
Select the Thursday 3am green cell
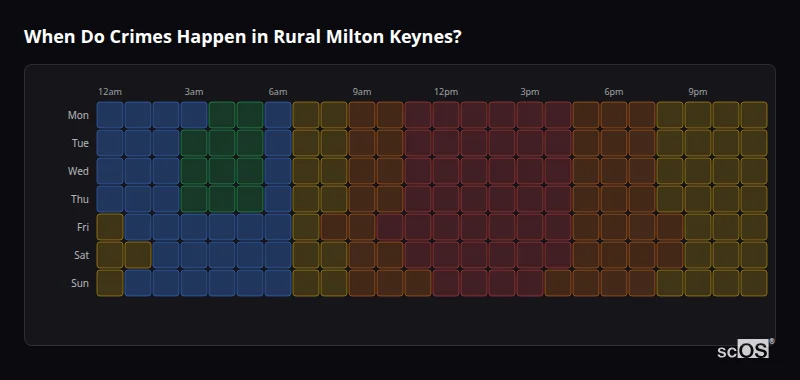(x=194, y=199)
